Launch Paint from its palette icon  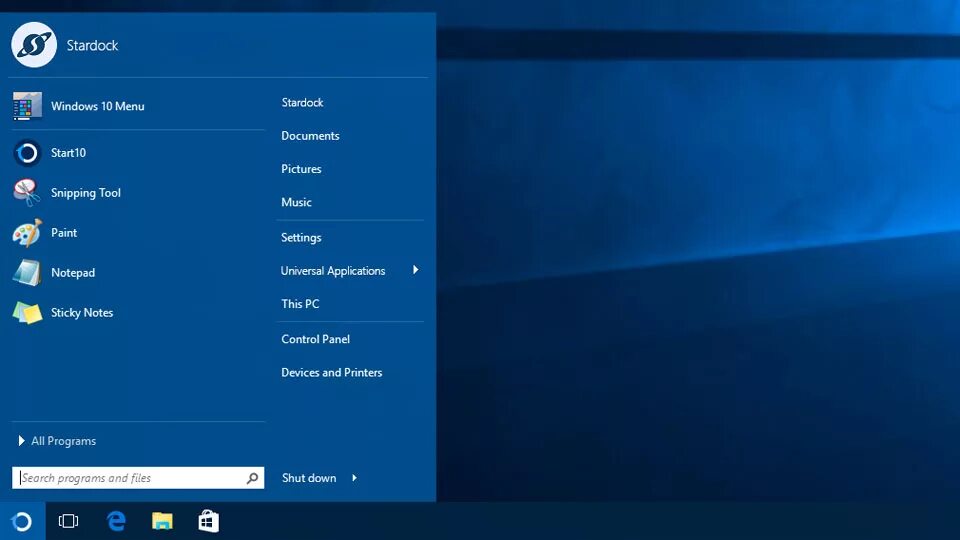[x=28, y=233]
